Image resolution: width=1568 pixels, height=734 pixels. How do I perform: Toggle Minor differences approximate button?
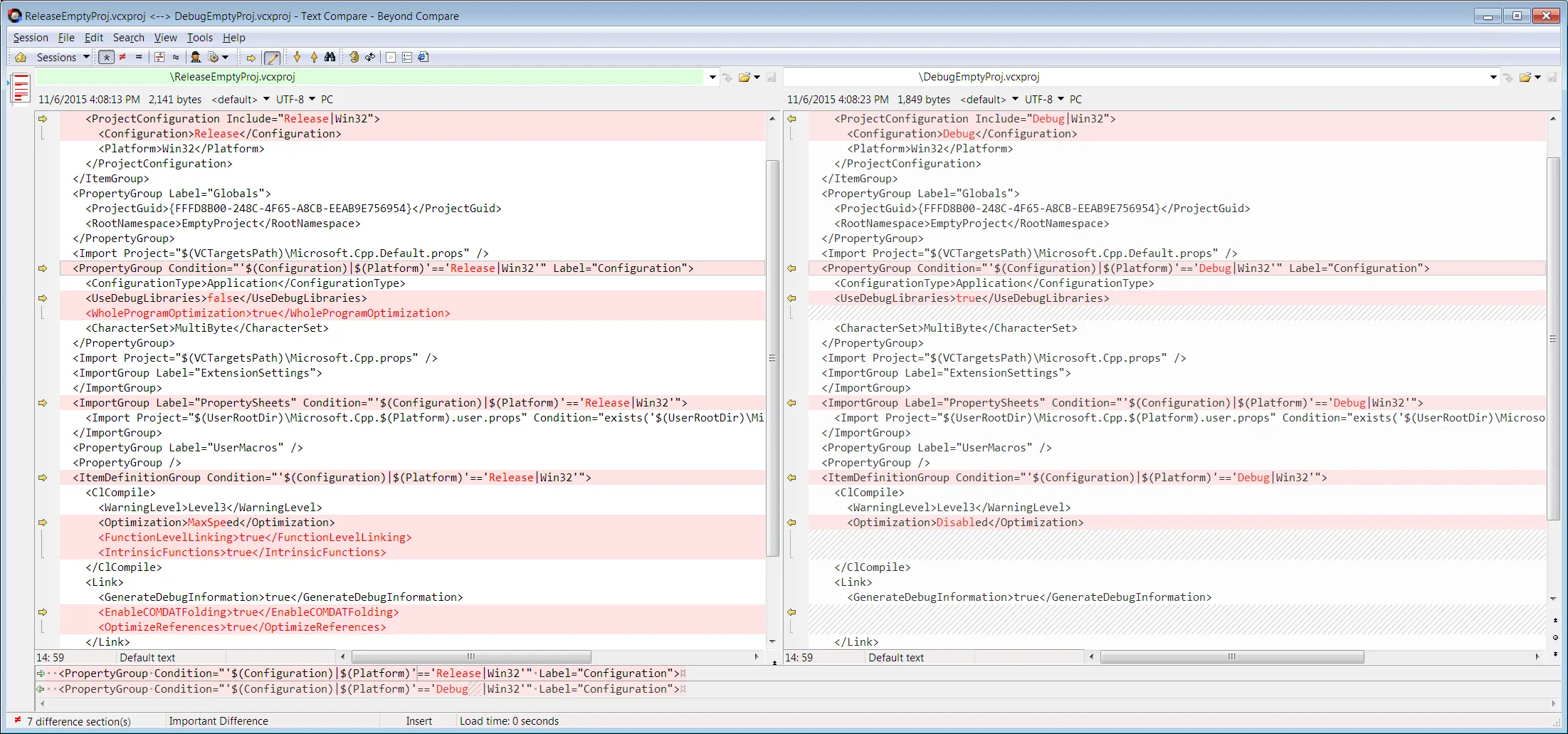click(x=176, y=57)
